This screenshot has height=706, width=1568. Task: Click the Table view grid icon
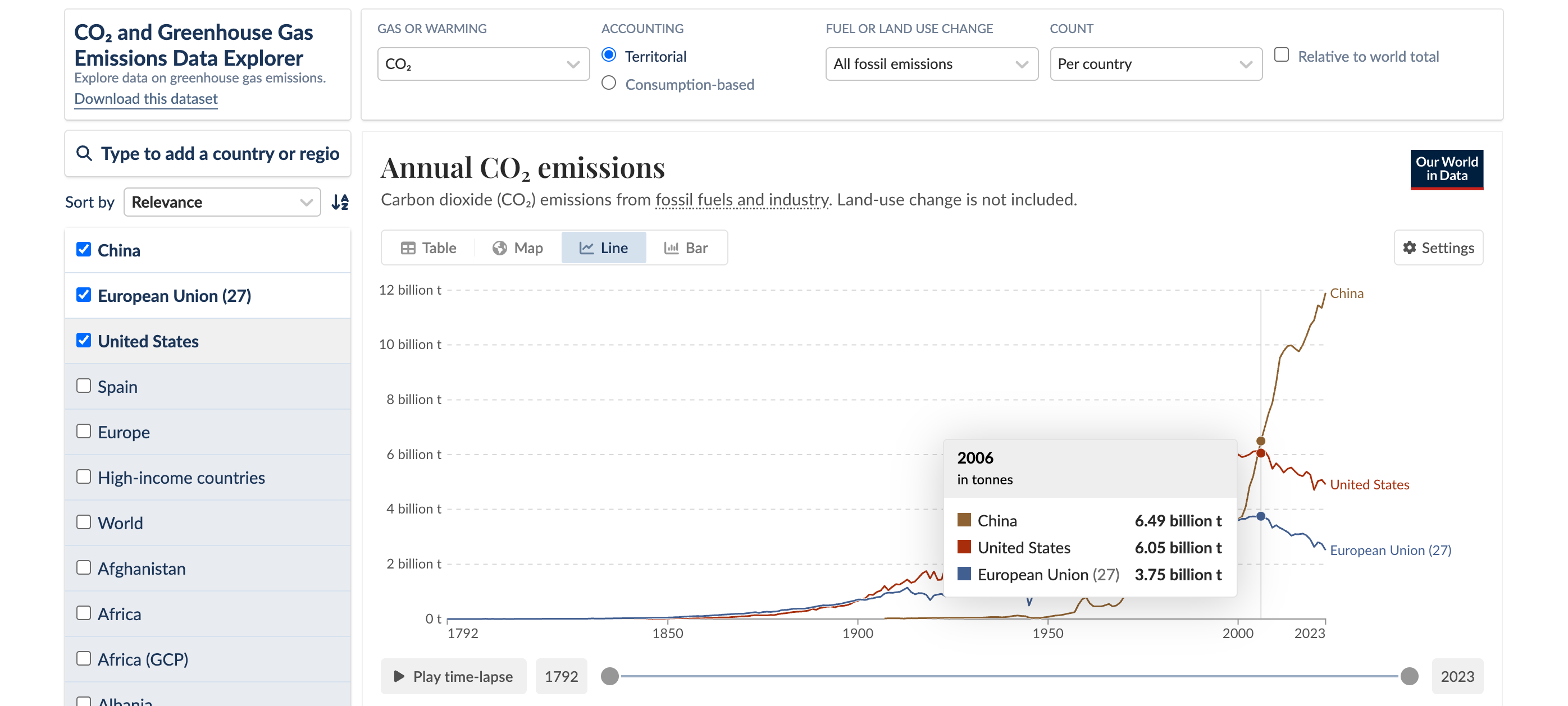[x=408, y=248]
